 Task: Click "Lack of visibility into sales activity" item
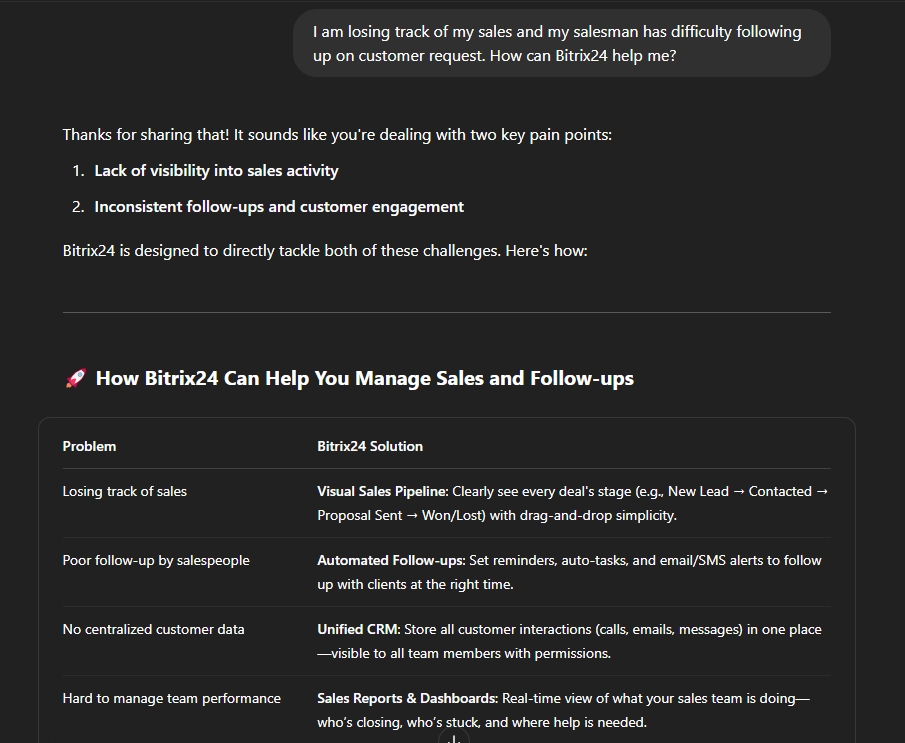pos(216,171)
